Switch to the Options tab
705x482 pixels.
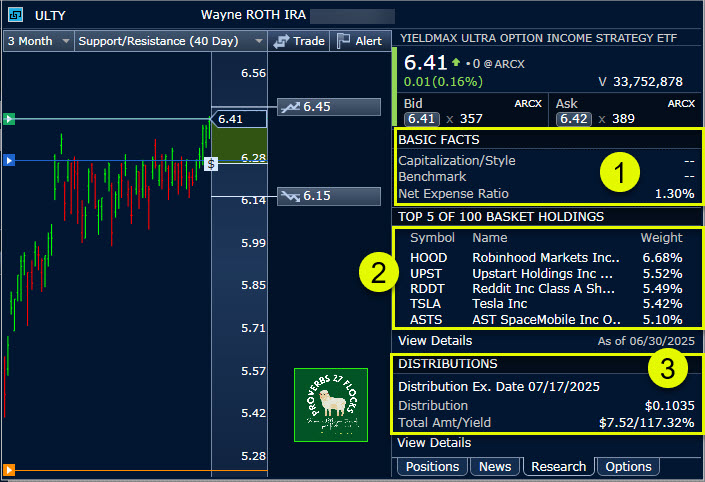pyautogui.click(x=628, y=466)
